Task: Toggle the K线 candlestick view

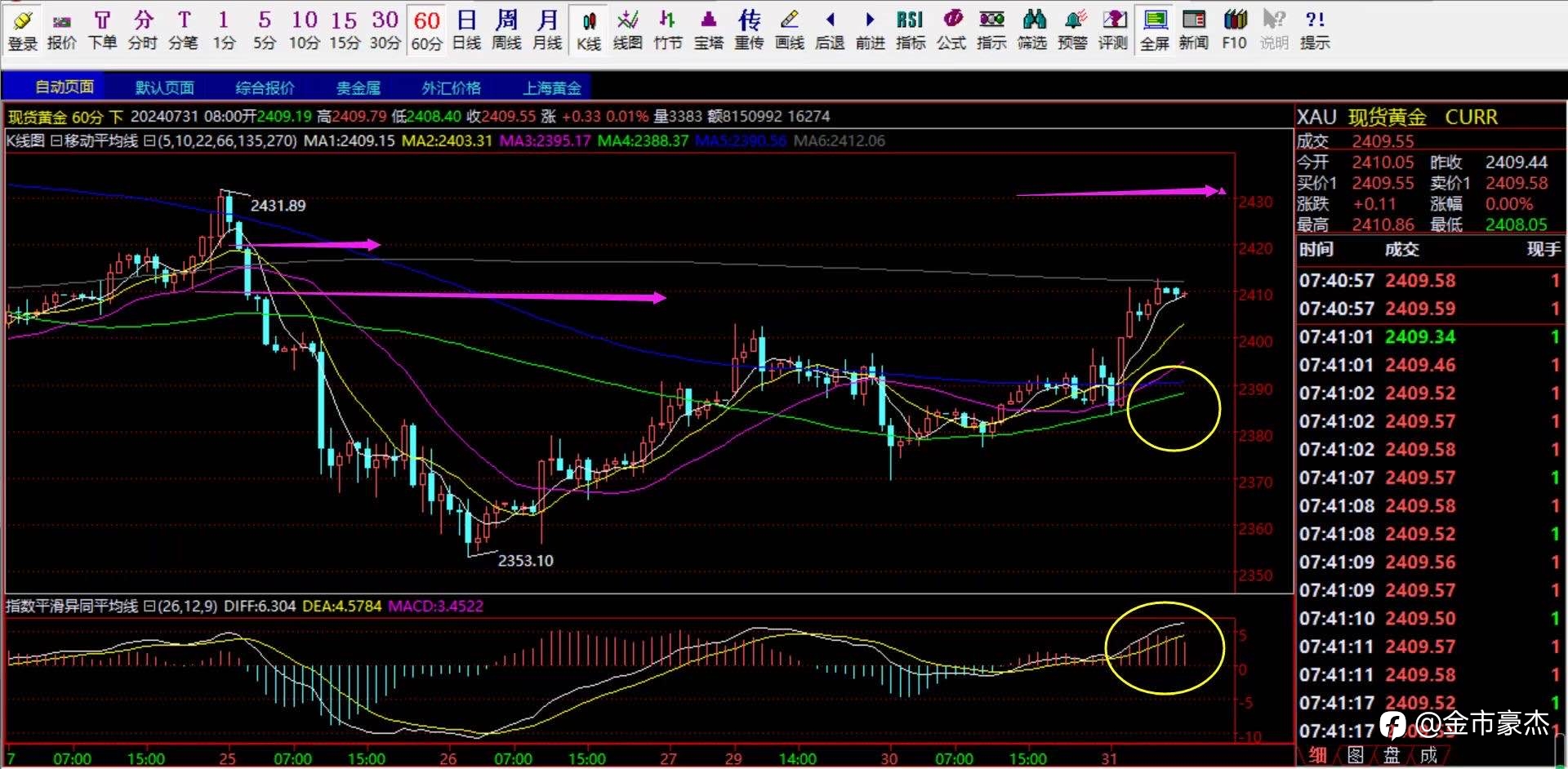Action: tap(588, 30)
